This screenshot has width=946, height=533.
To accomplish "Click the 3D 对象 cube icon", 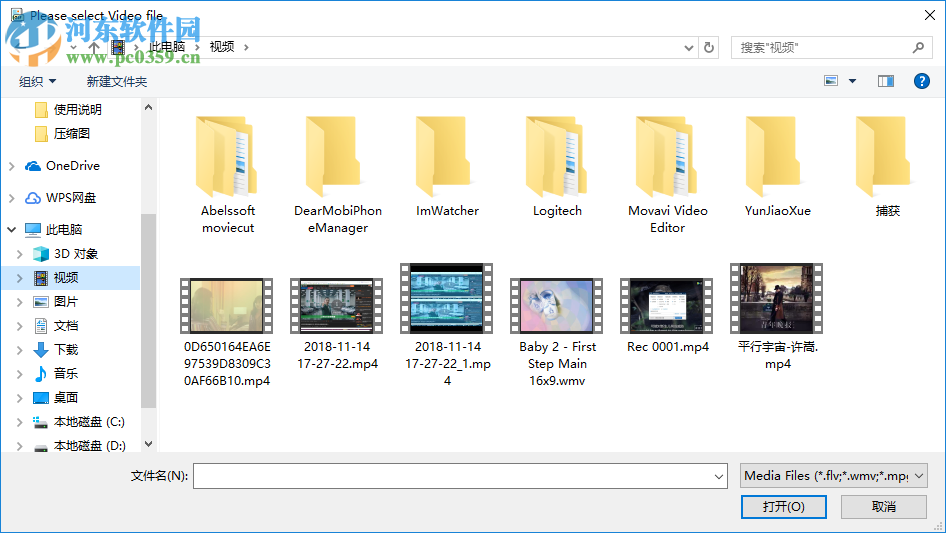I will [41, 254].
